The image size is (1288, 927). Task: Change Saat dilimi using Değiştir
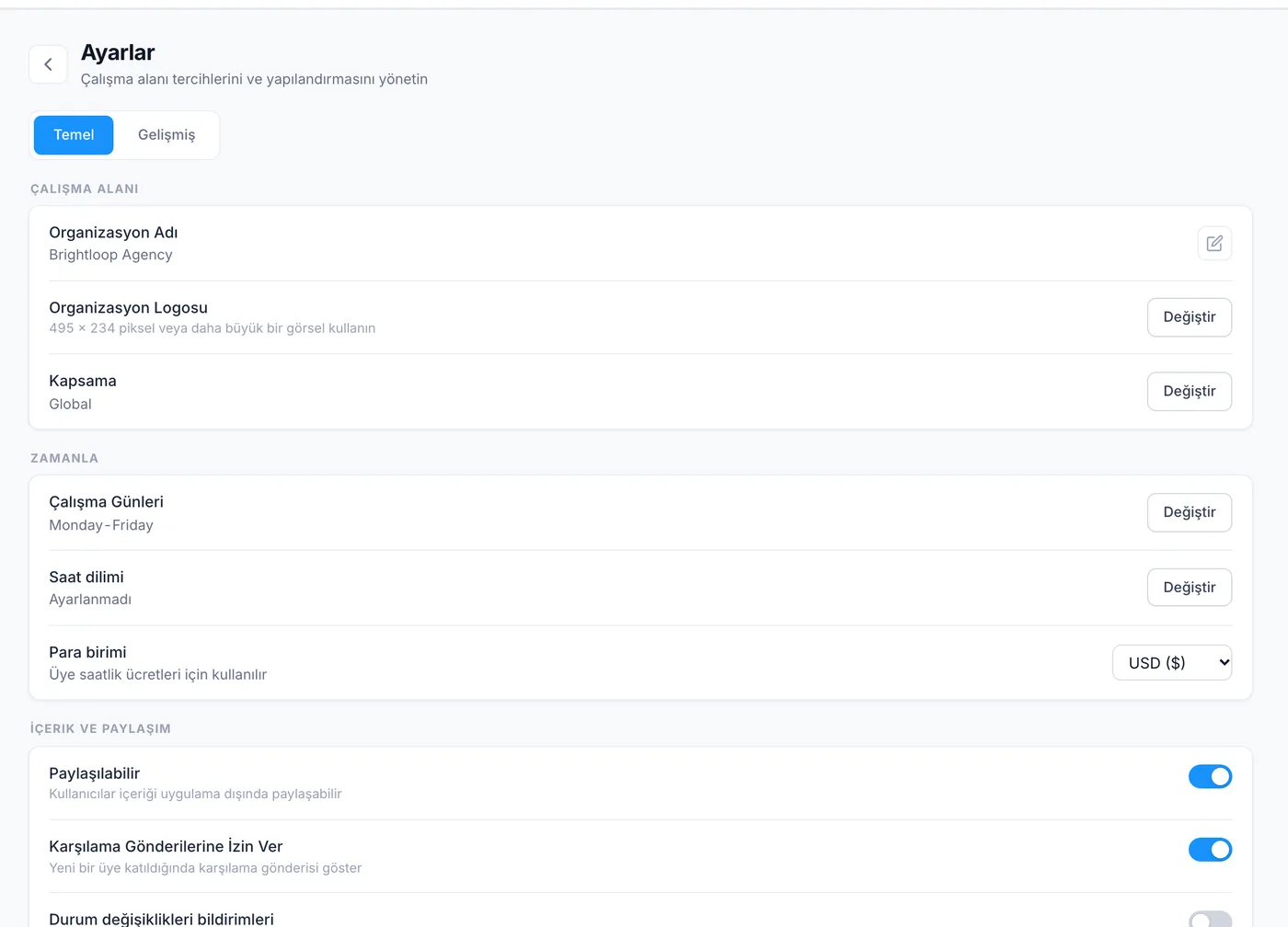pos(1189,588)
